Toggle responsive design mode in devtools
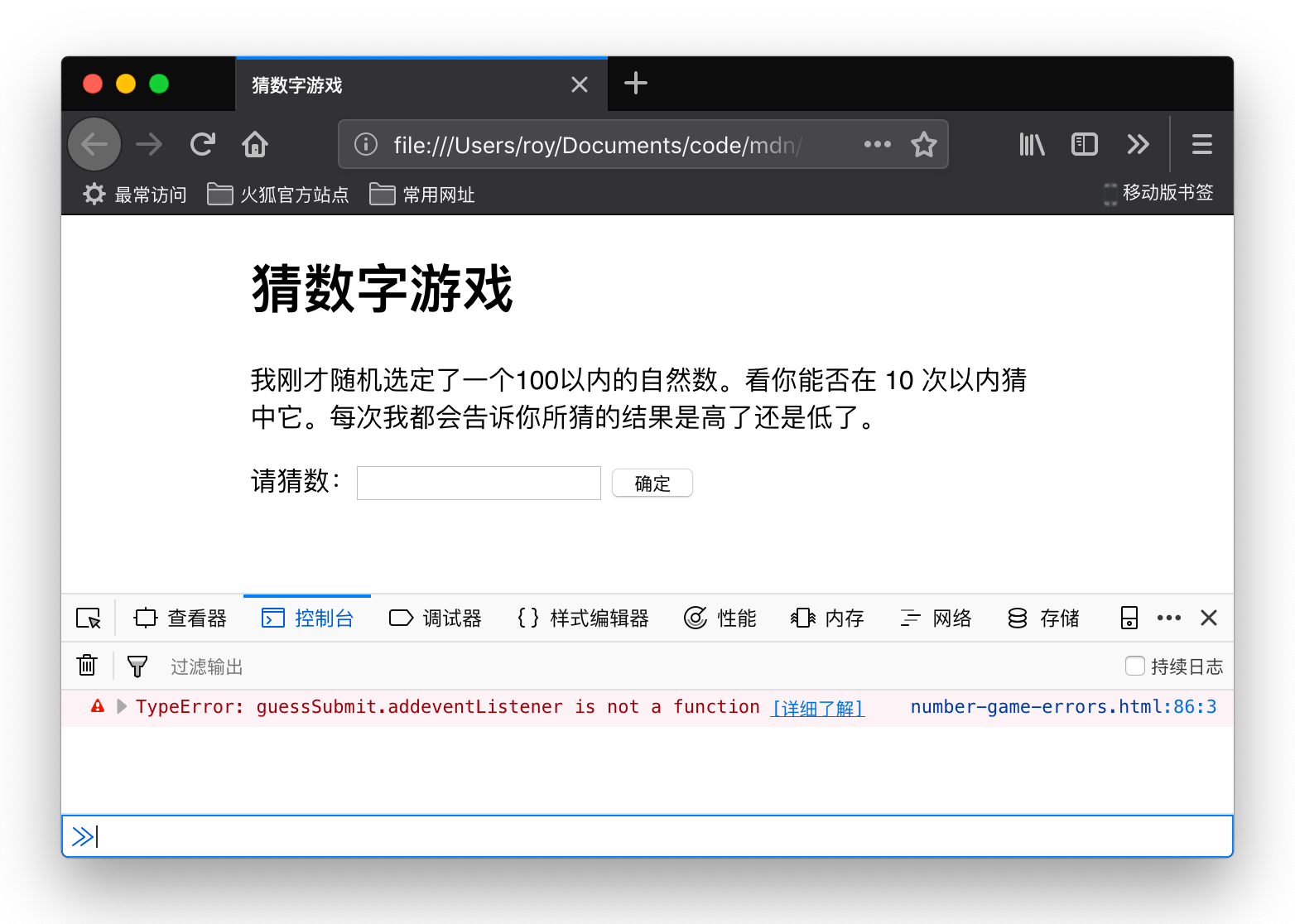Screen dimensions: 1295x924 1129,618
